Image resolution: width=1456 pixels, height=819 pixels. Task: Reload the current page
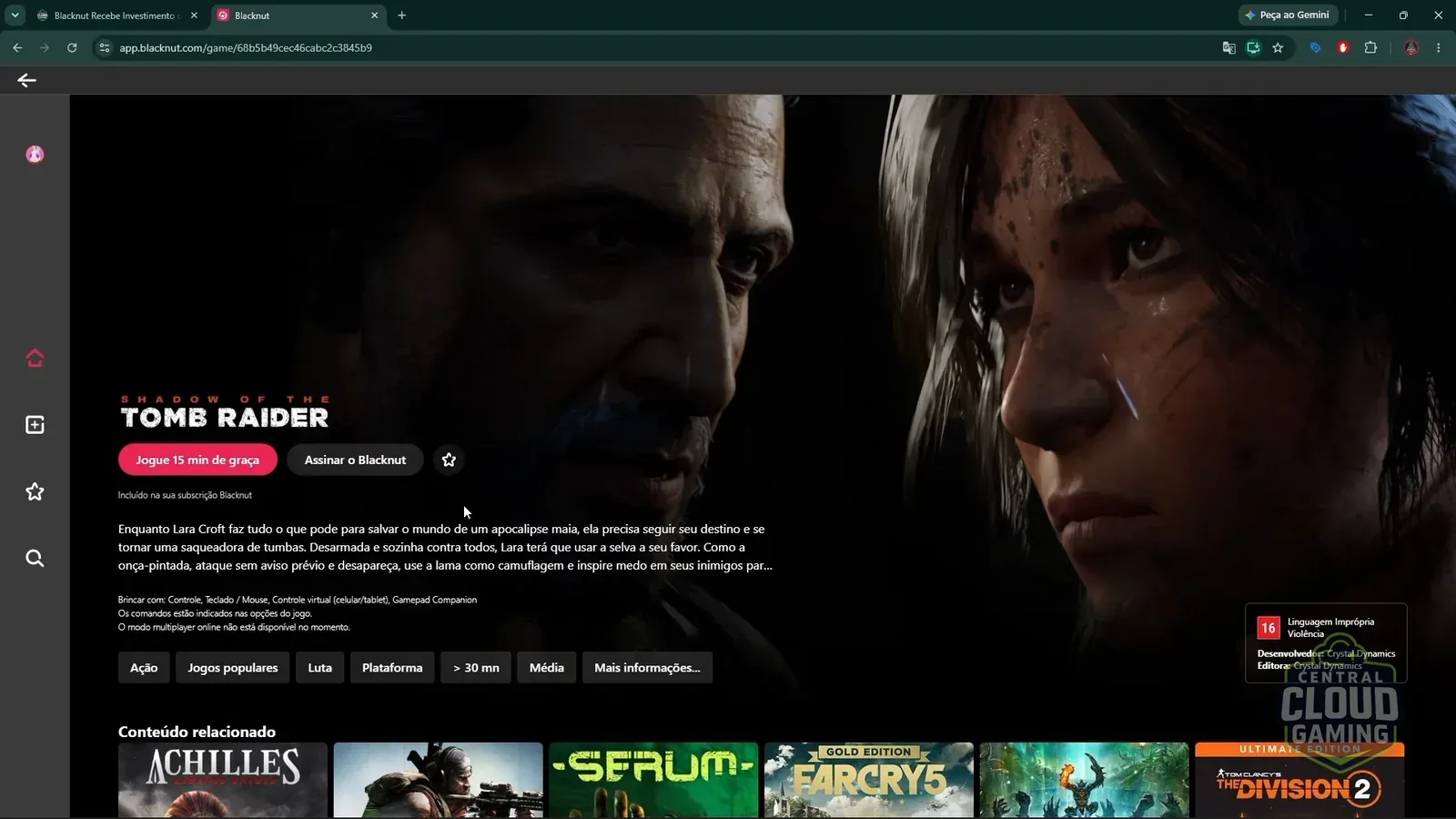(72, 47)
